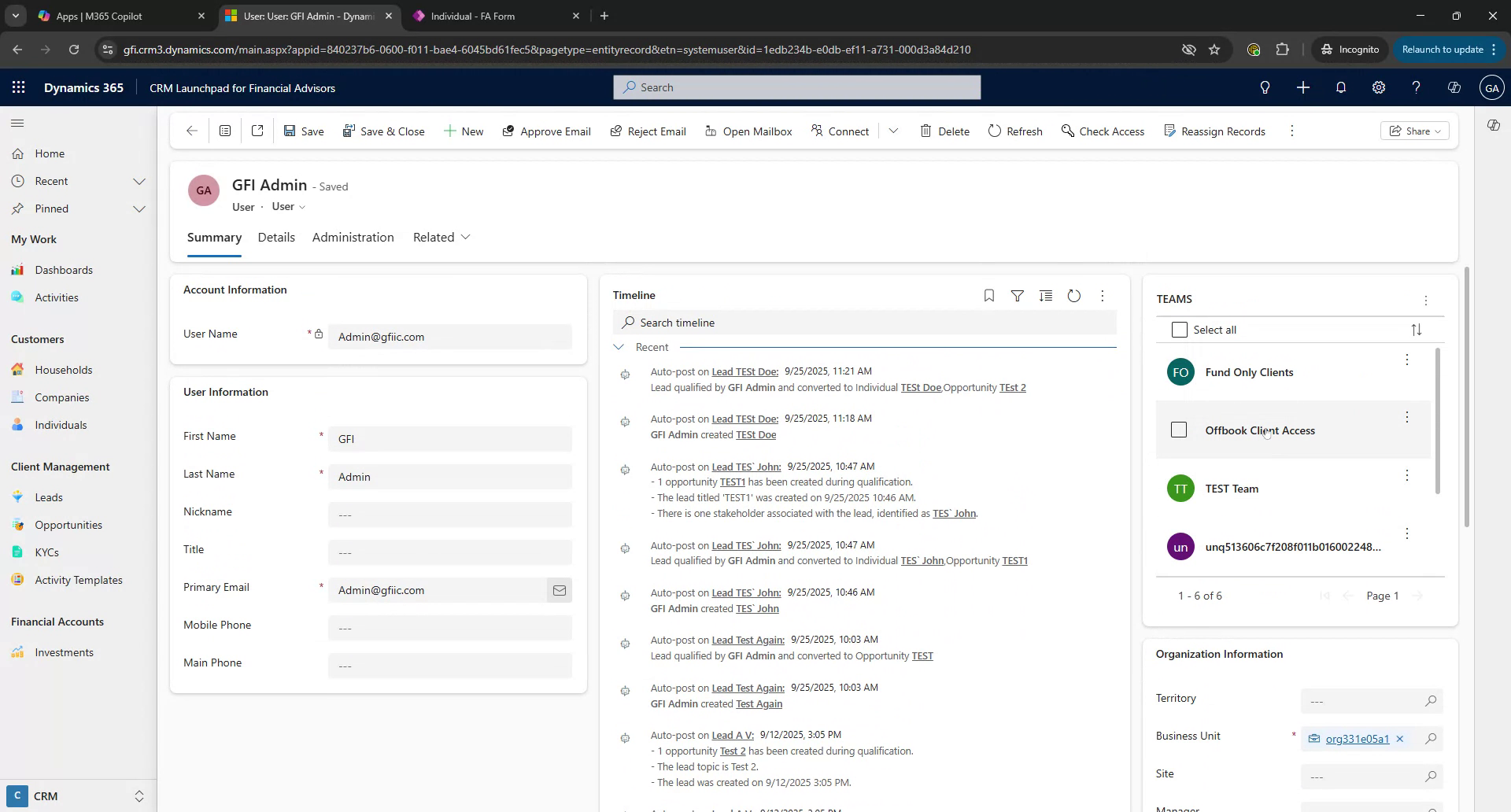Screen dimensions: 1511x812
Task: Click the Save & Close button
Action: pyautogui.click(x=384, y=131)
